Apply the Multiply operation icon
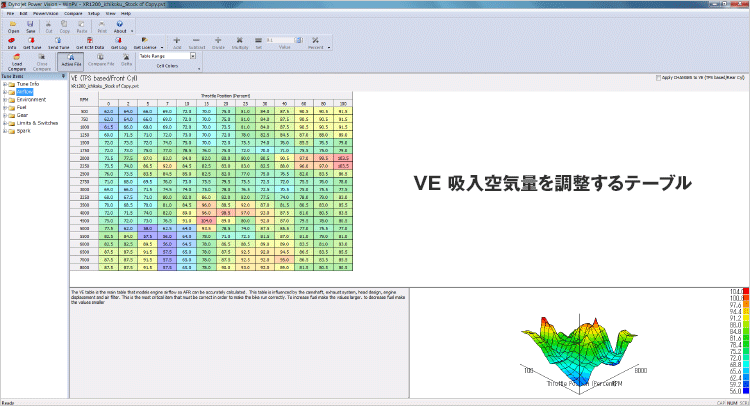Viewport: 750px width, 406px height. click(240, 41)
